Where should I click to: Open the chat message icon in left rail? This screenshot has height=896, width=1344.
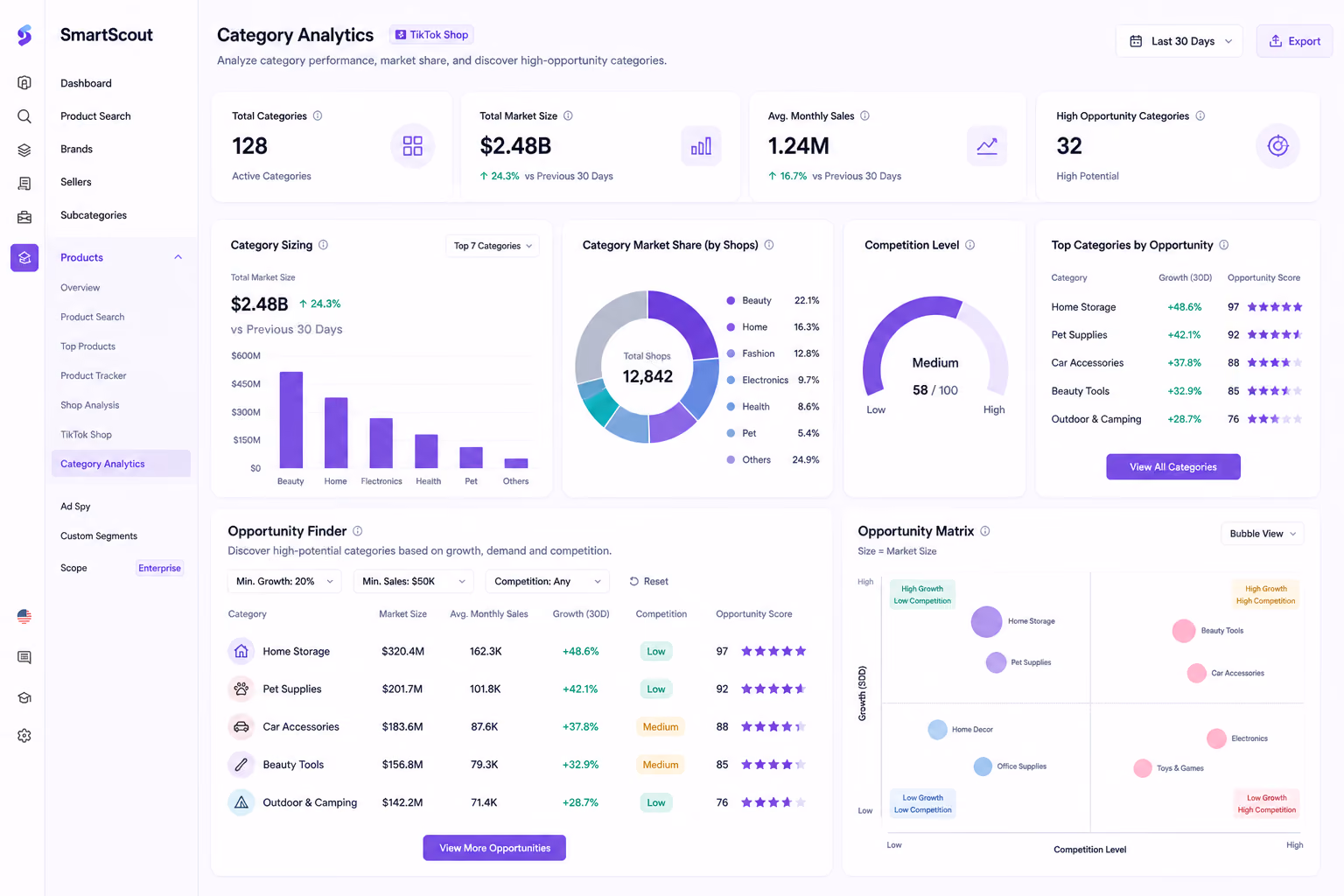tap(24, 657)
